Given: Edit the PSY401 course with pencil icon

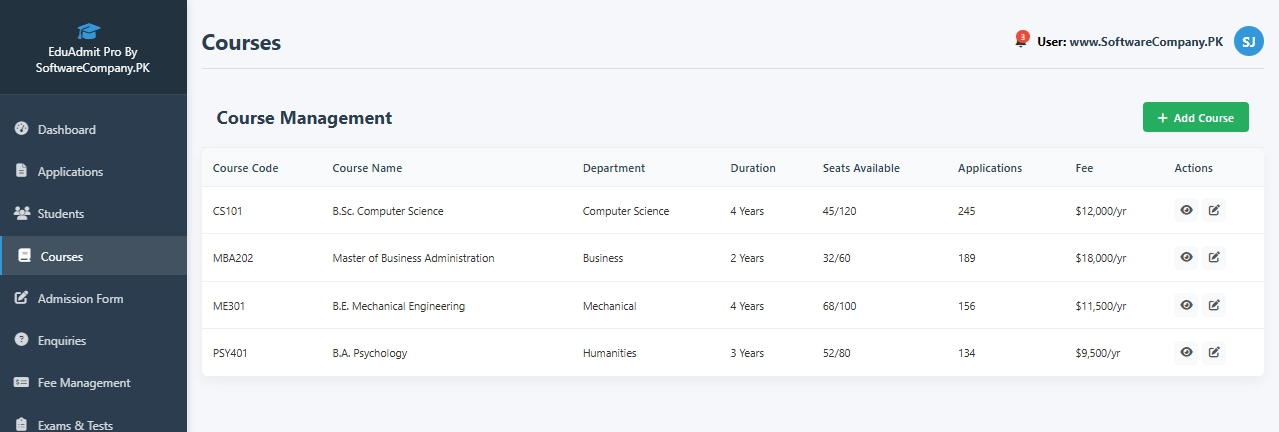Looking at the screenshot, I should point(1214,352).
